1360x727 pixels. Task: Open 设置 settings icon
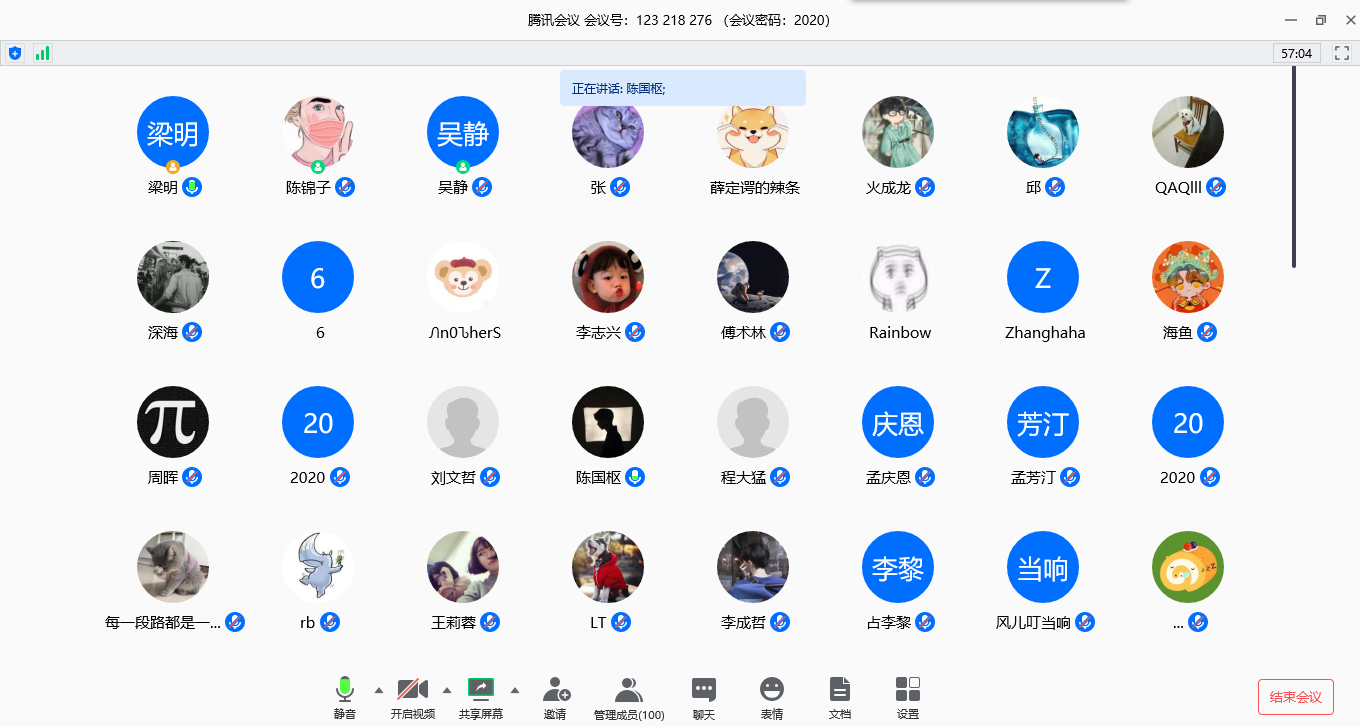click(x=908, y=689)
